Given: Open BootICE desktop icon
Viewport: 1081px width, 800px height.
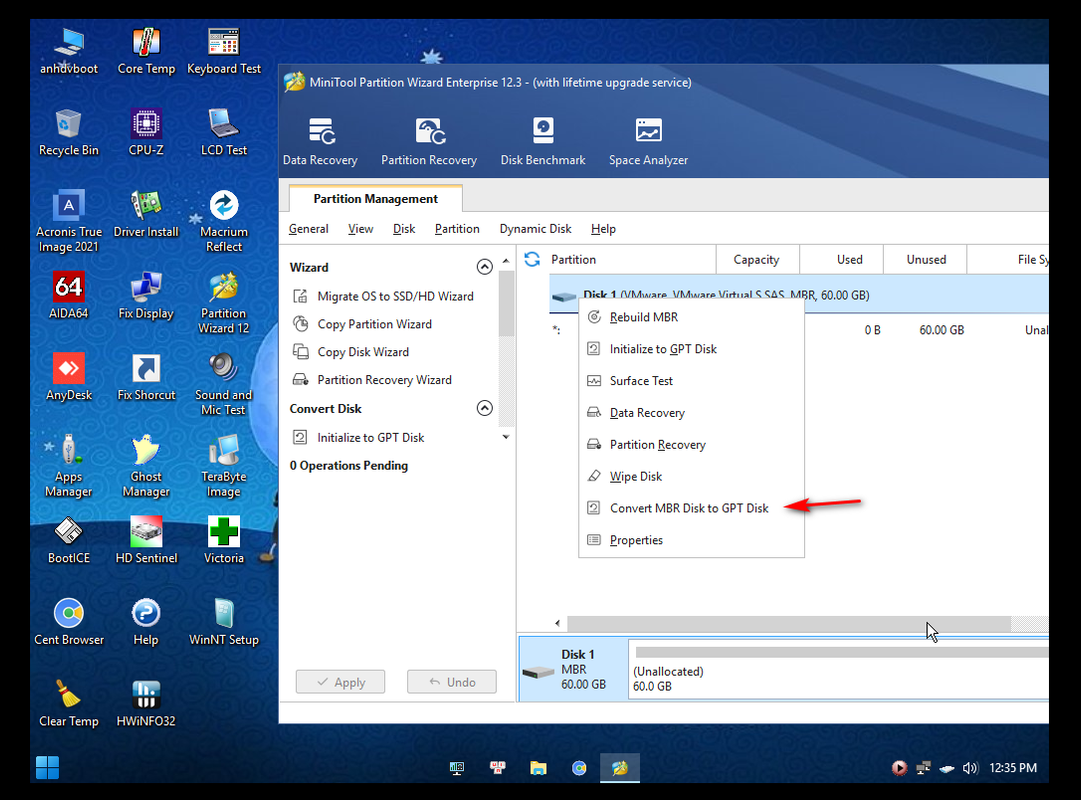Looking at the screenshot, I should click(68, 540).
